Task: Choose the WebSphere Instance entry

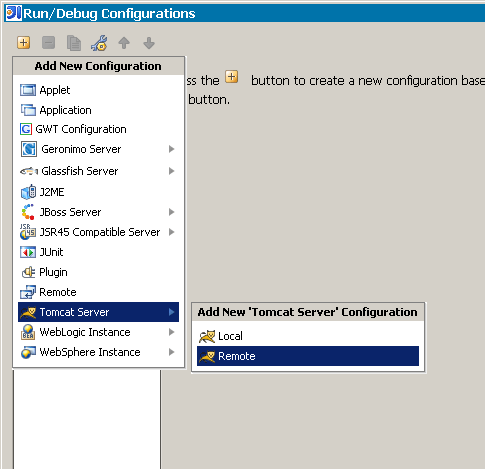Action: (x=98, y=352)
